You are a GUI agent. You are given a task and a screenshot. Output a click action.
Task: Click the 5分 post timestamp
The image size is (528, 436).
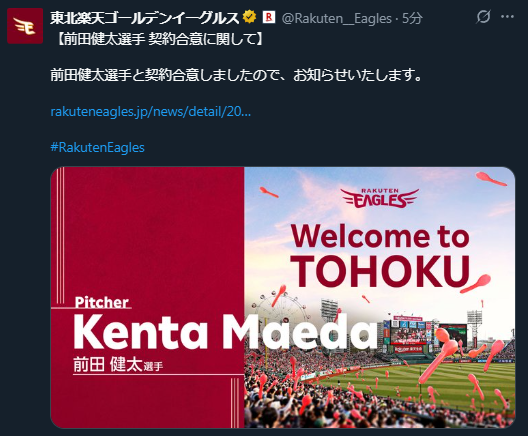(412, 19)
